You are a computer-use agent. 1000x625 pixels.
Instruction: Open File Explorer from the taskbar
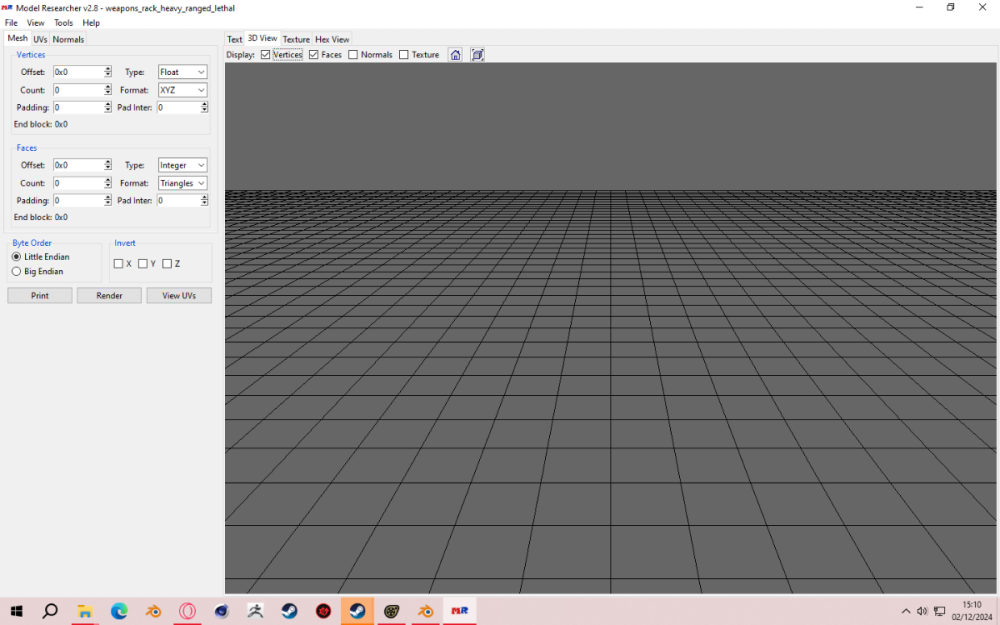tap(85, 611)
